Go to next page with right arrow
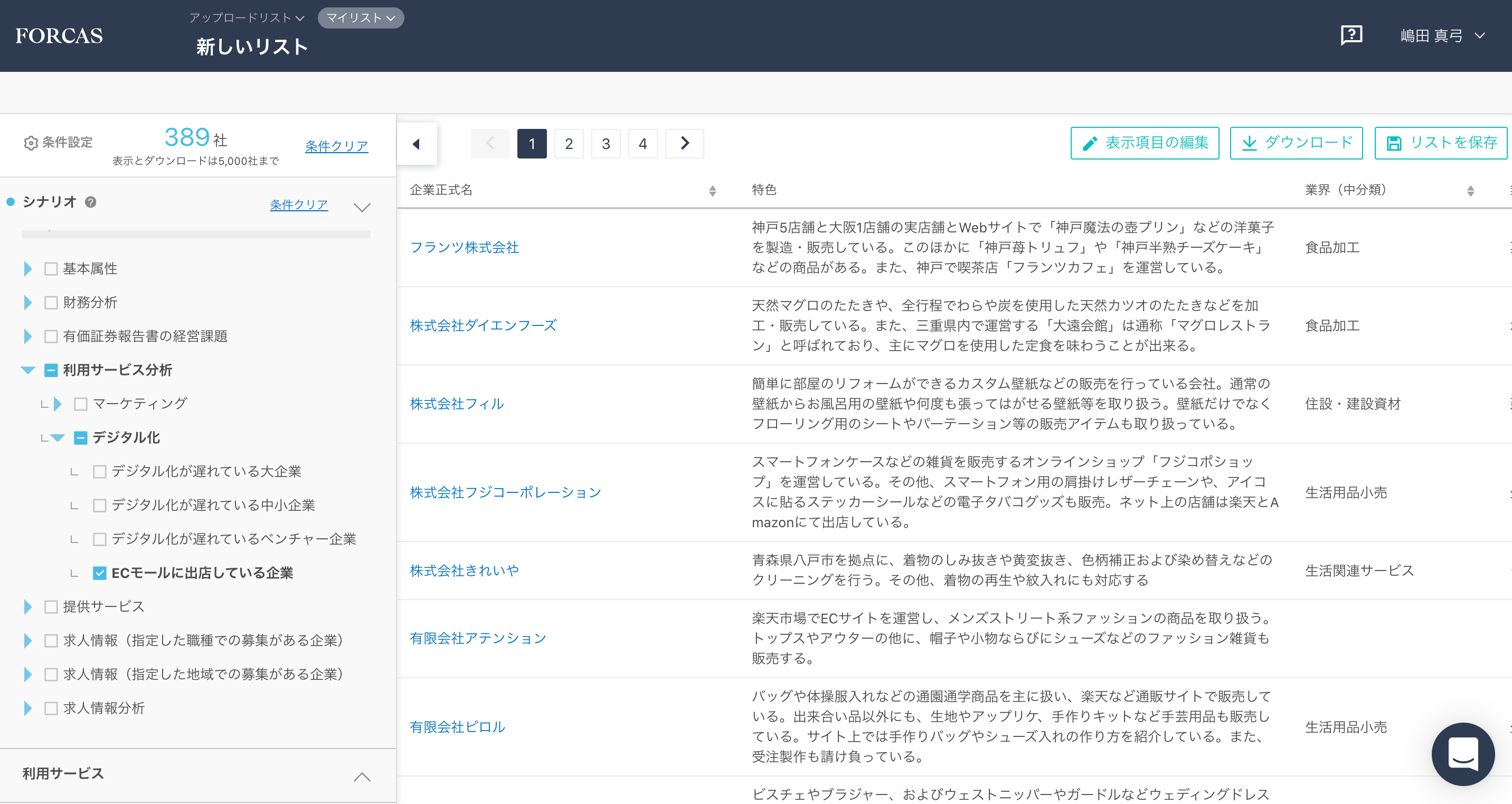Image resolution: width=1512 pixels, height=804 pixels. point(684,143)
